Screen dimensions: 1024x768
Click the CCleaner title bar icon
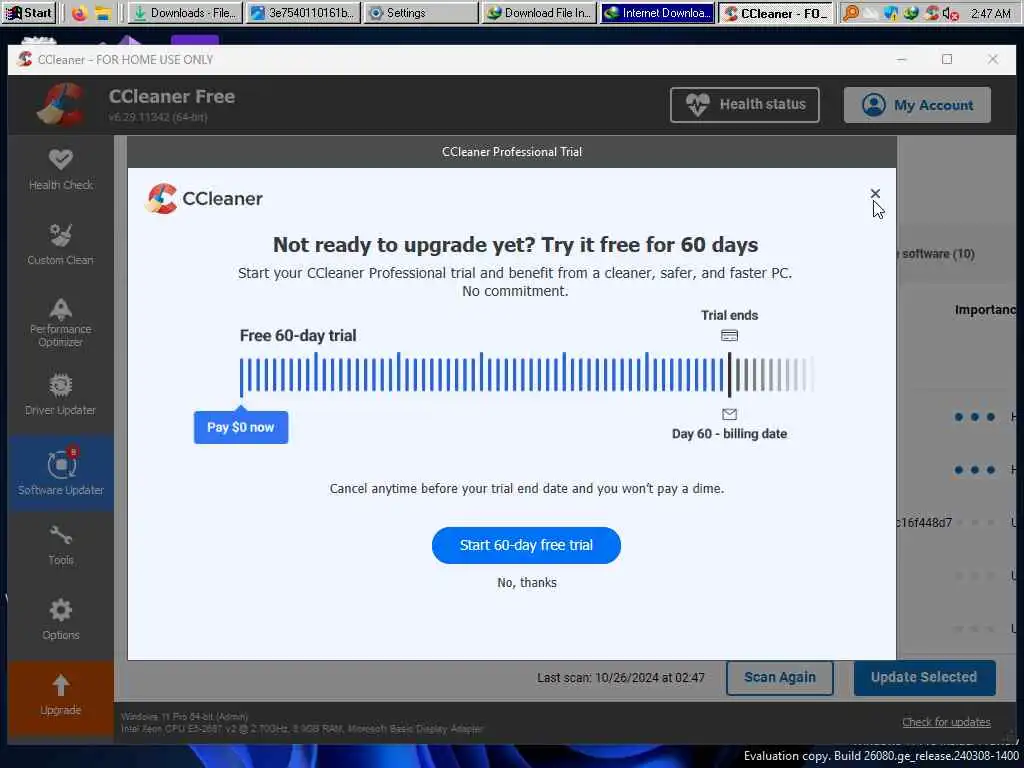pyautogui.click(x=25, y=59)
